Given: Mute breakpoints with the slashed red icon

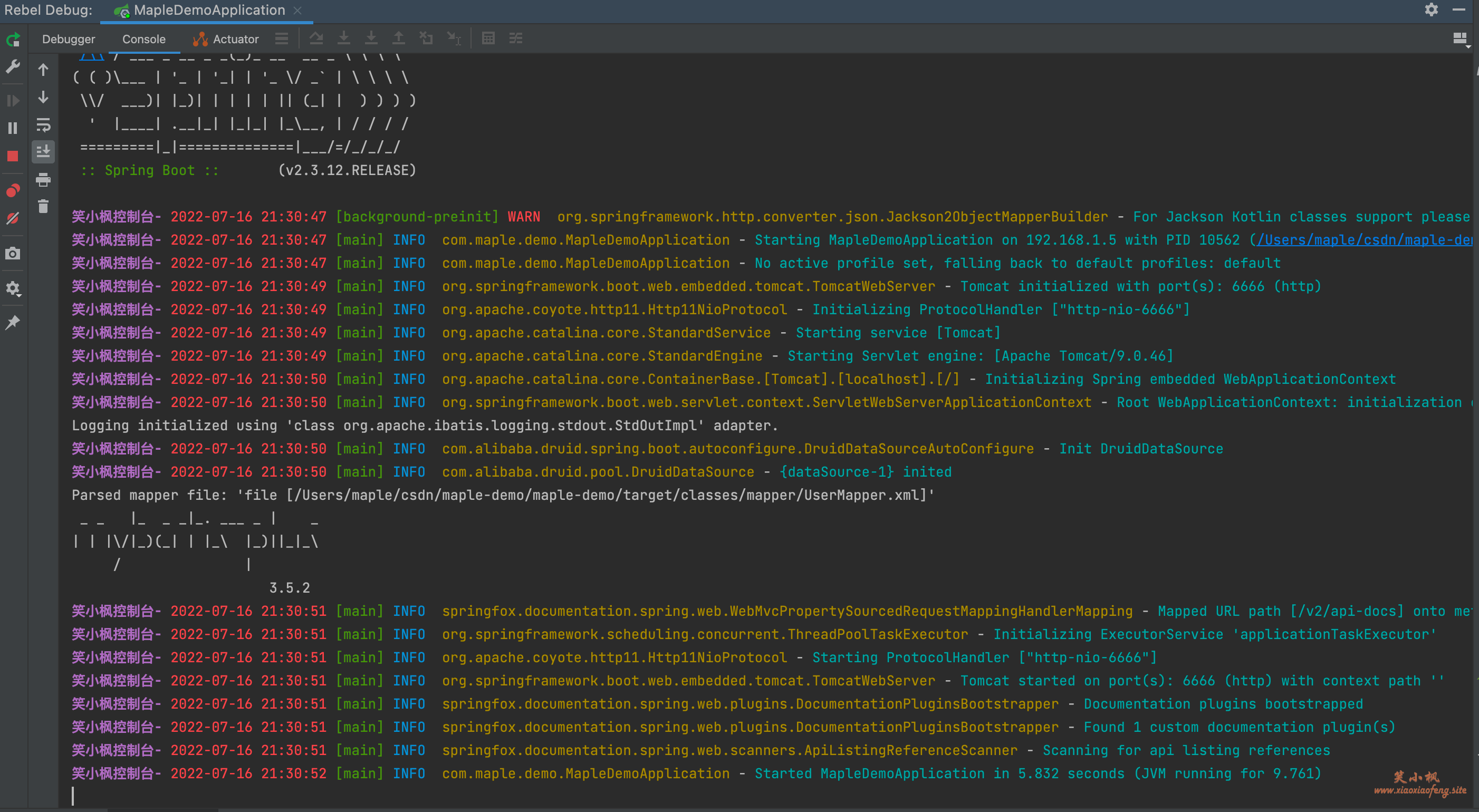Looking at the screenshot, I should tap(13, 217).
